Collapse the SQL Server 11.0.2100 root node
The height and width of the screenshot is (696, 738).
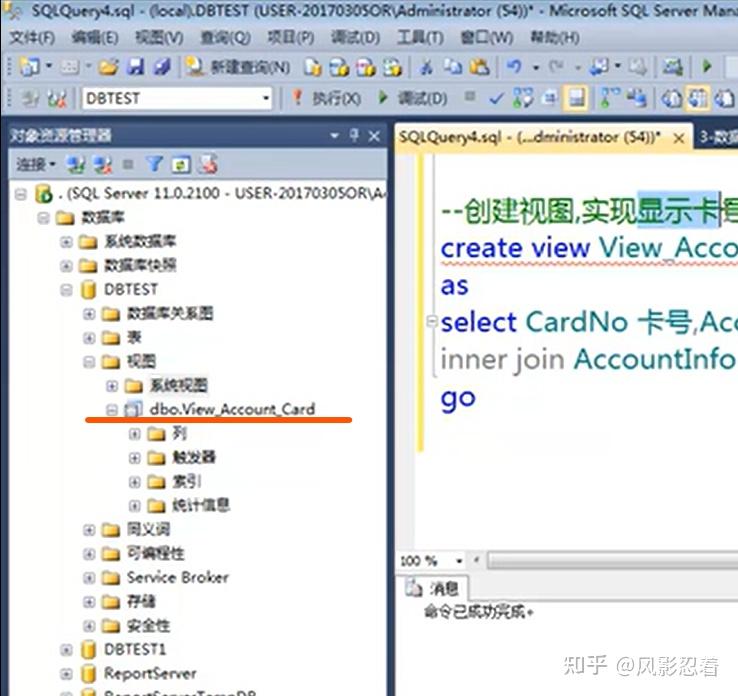click(x=20, y=194)
